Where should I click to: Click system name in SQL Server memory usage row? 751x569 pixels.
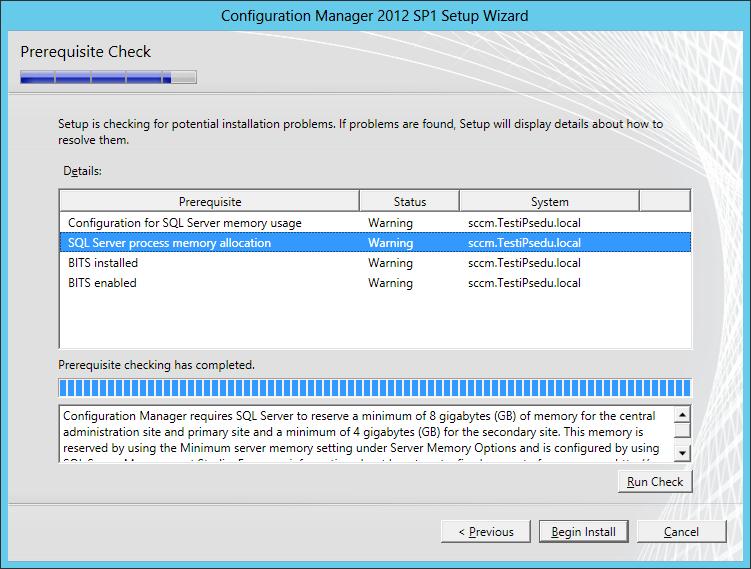click(524, 223)
